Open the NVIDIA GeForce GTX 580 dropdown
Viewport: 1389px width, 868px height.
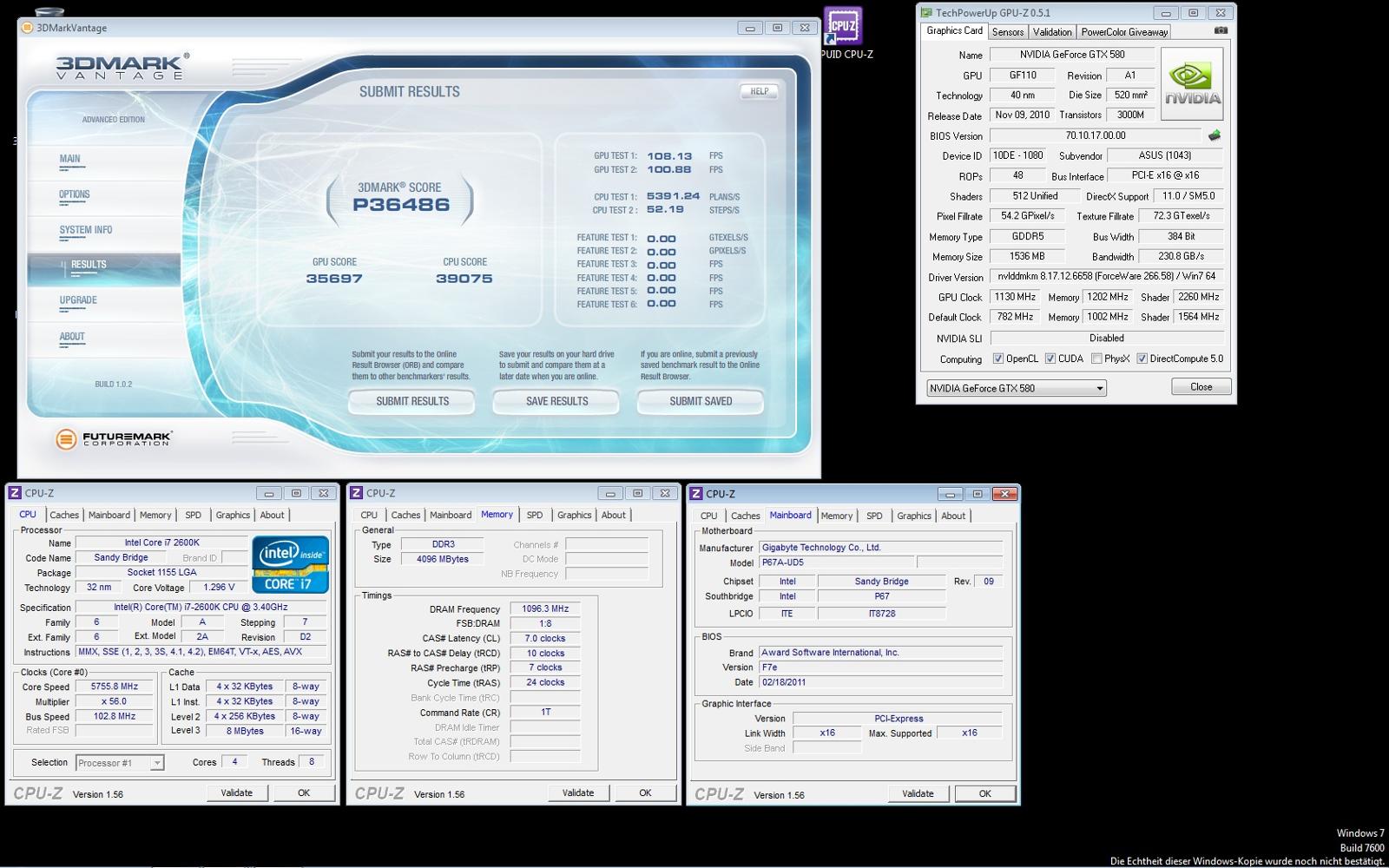pyautogui.click(x=1017, y=388)
